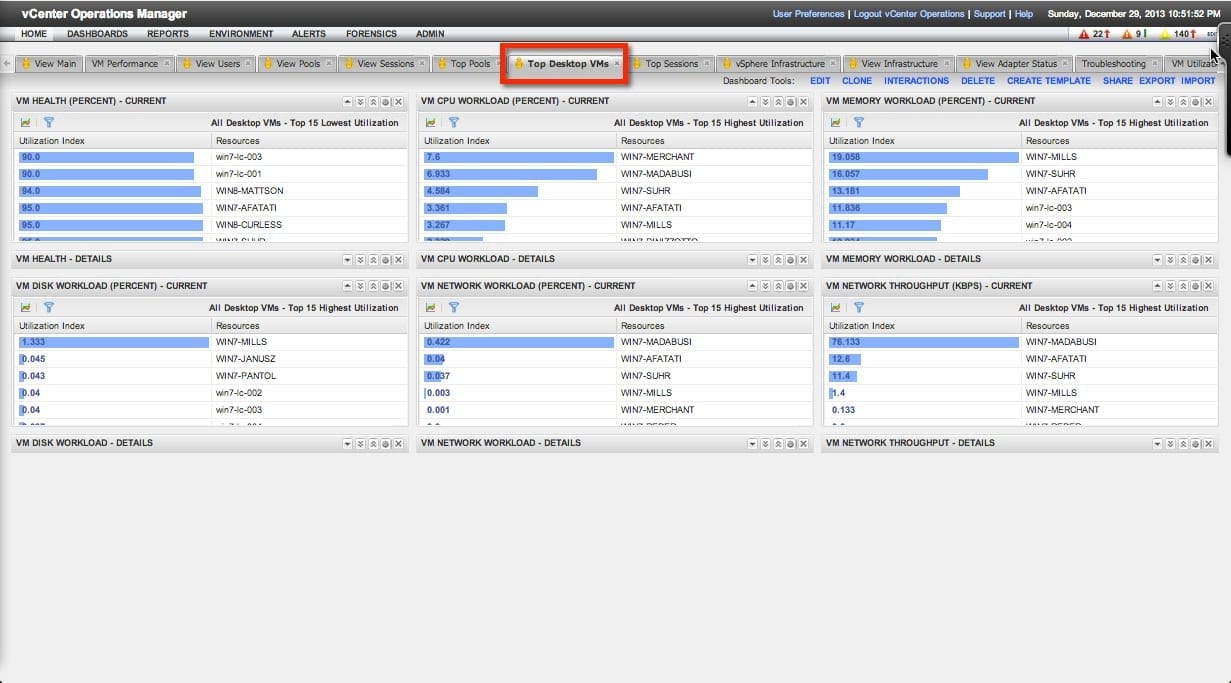
Task: Click the filter funnel in VM Memory Workload Current
Action: (x=858, y=123)
